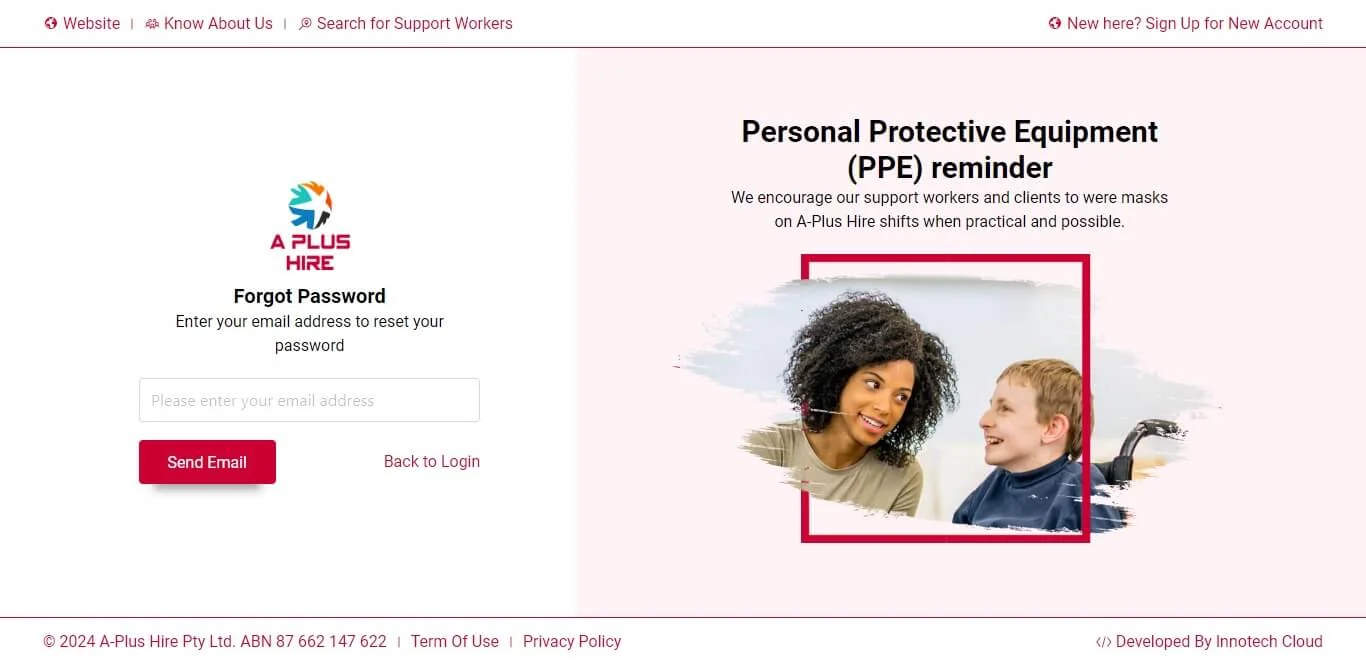View the Privacy Policy page
Screen dimensions: 1366x665
[572, 642]
